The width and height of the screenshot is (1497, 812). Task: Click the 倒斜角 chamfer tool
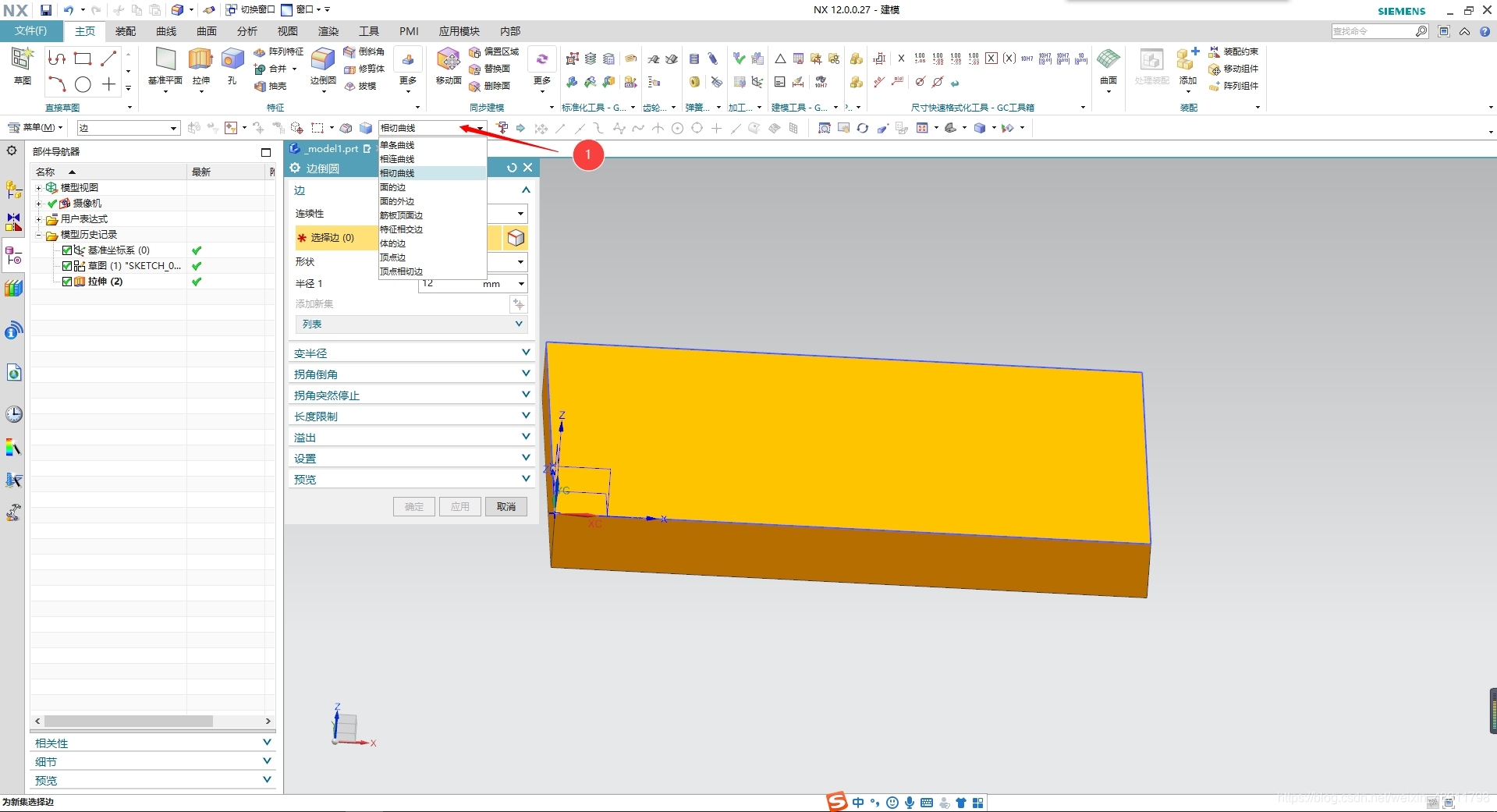[364, 51]
